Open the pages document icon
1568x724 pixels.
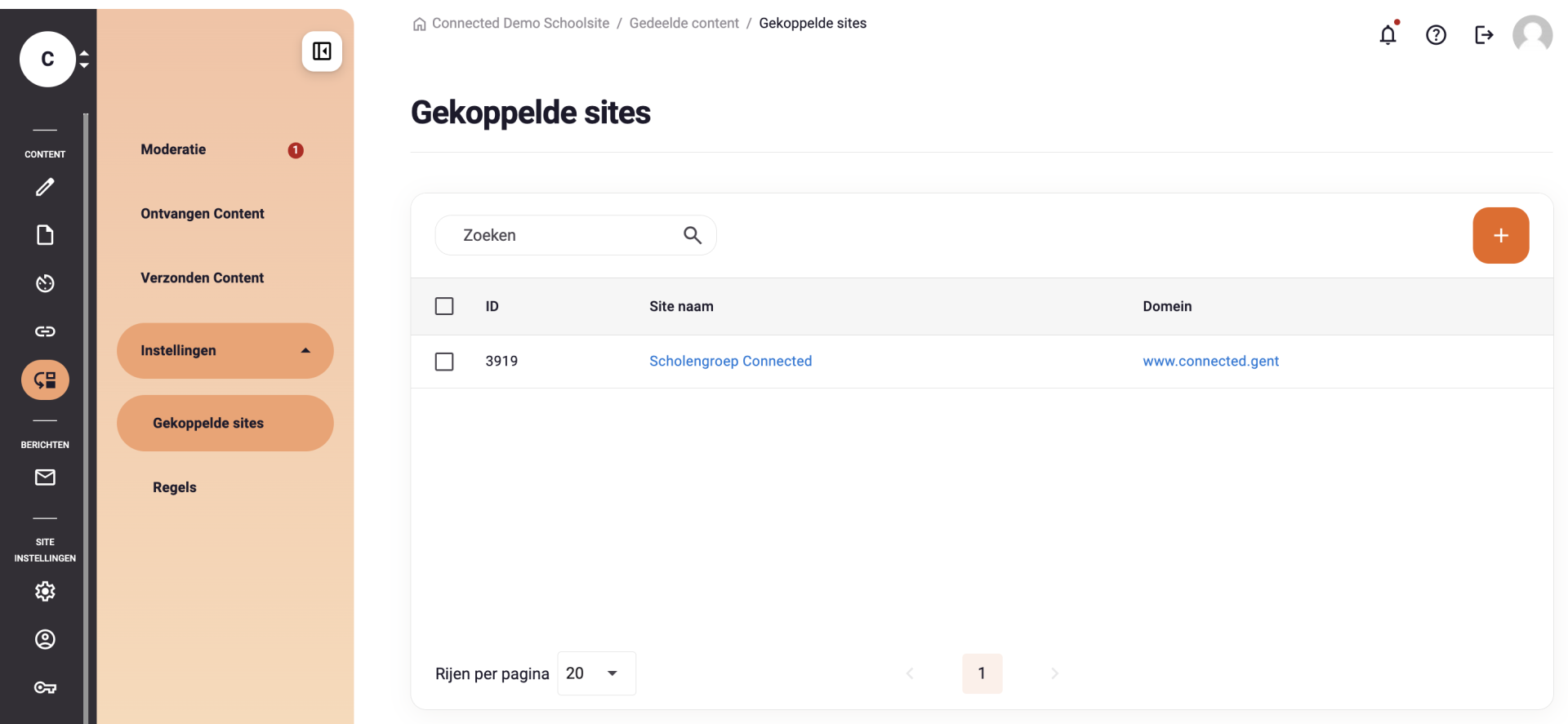[45, 235]
